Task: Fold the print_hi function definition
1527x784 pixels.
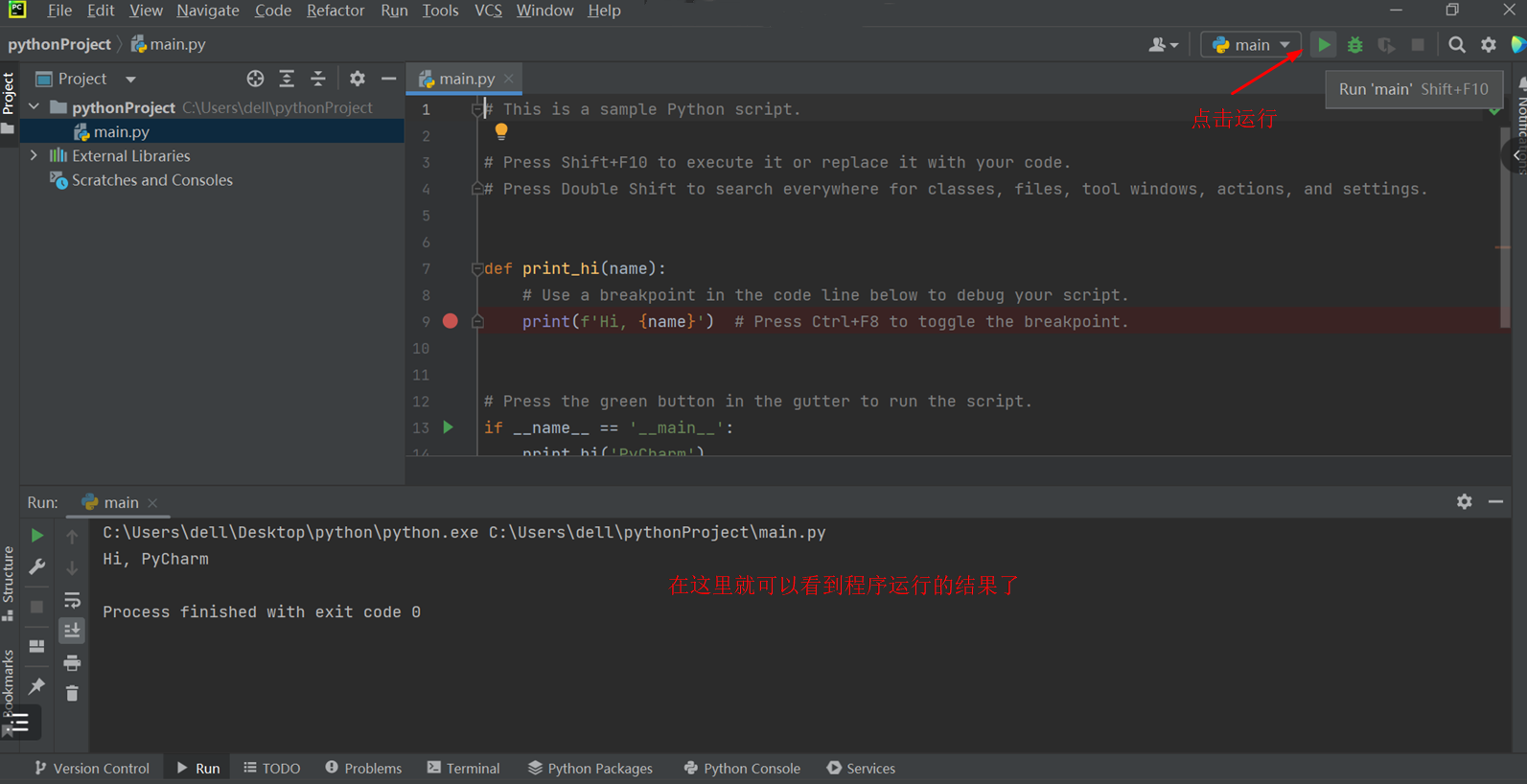Action: pos(477,268)
